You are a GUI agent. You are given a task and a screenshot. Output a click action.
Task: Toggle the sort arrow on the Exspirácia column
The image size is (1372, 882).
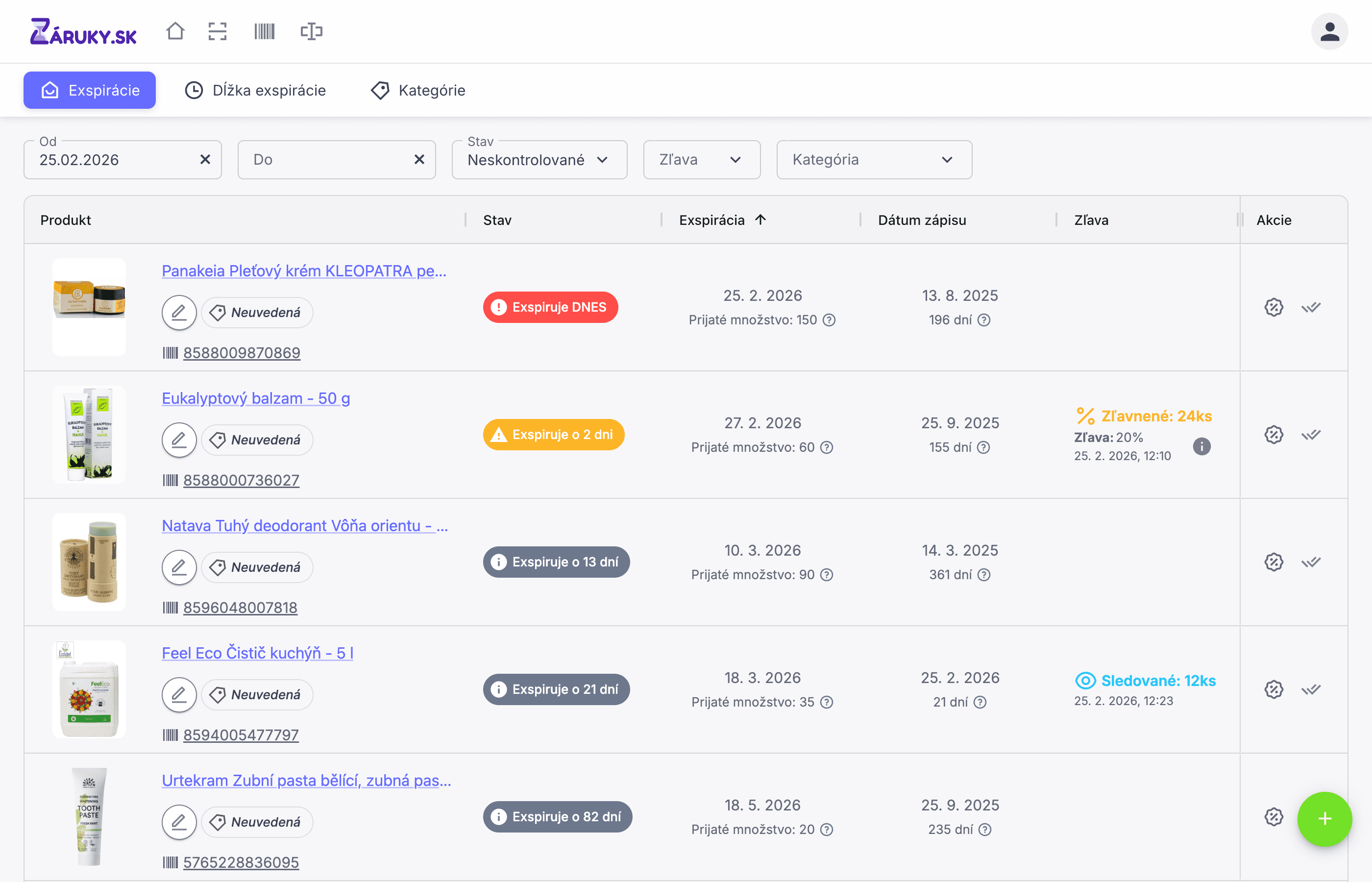coord(760,220)
